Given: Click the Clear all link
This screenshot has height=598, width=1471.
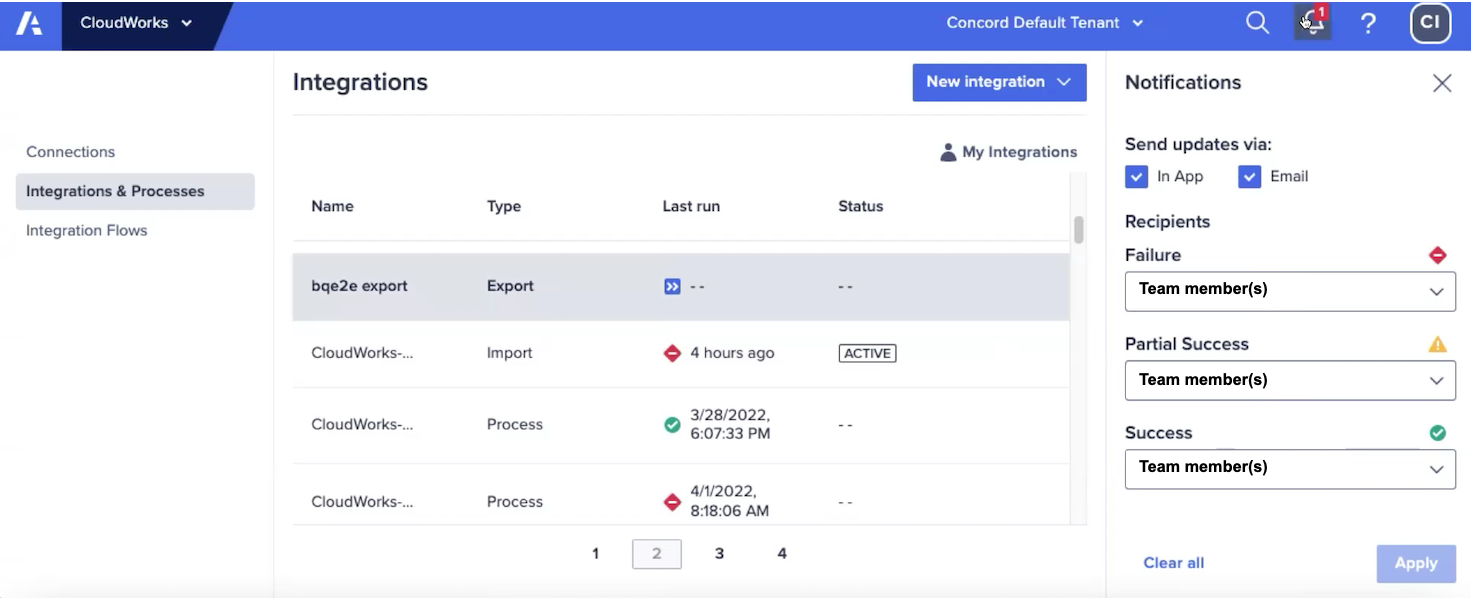Looking at the screenshot, I should (1173, 563).
